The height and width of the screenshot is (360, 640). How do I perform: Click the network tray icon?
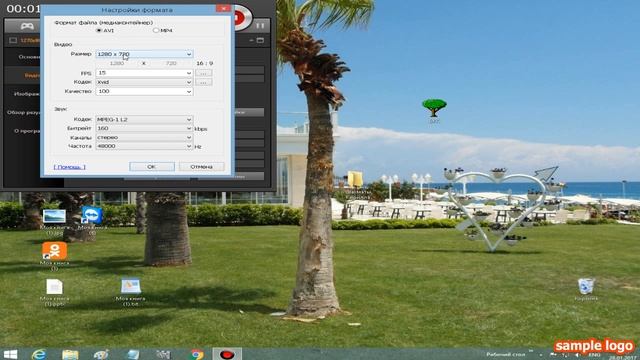(x=566, y=355)
